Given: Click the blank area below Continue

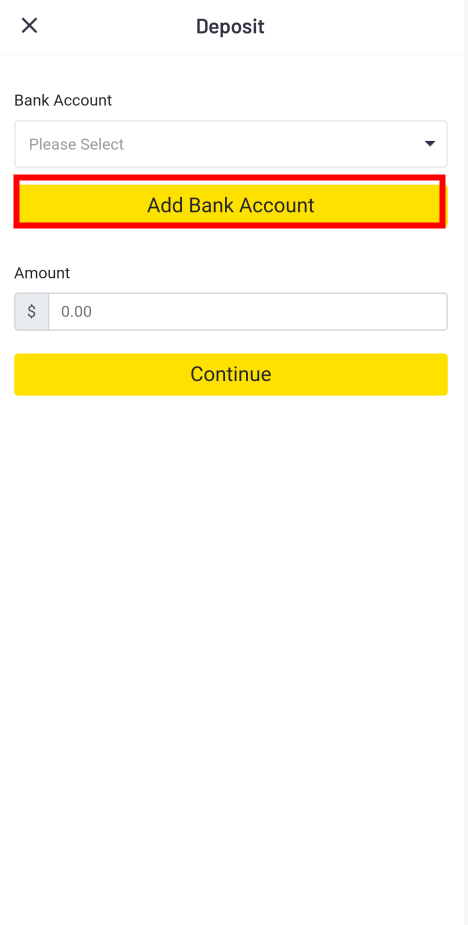Looking at the screenshot, I should [x=234, y=649].
